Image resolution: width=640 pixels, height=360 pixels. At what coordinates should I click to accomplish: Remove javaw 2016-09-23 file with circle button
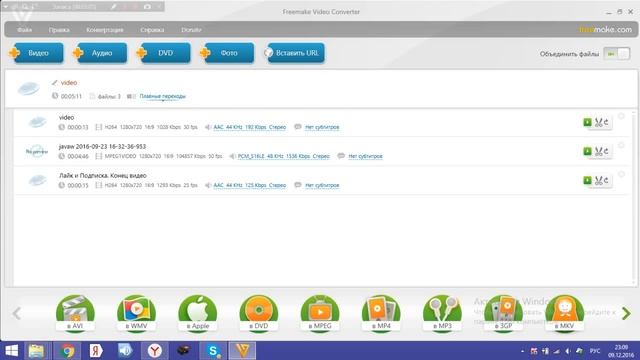pos(621,145)
